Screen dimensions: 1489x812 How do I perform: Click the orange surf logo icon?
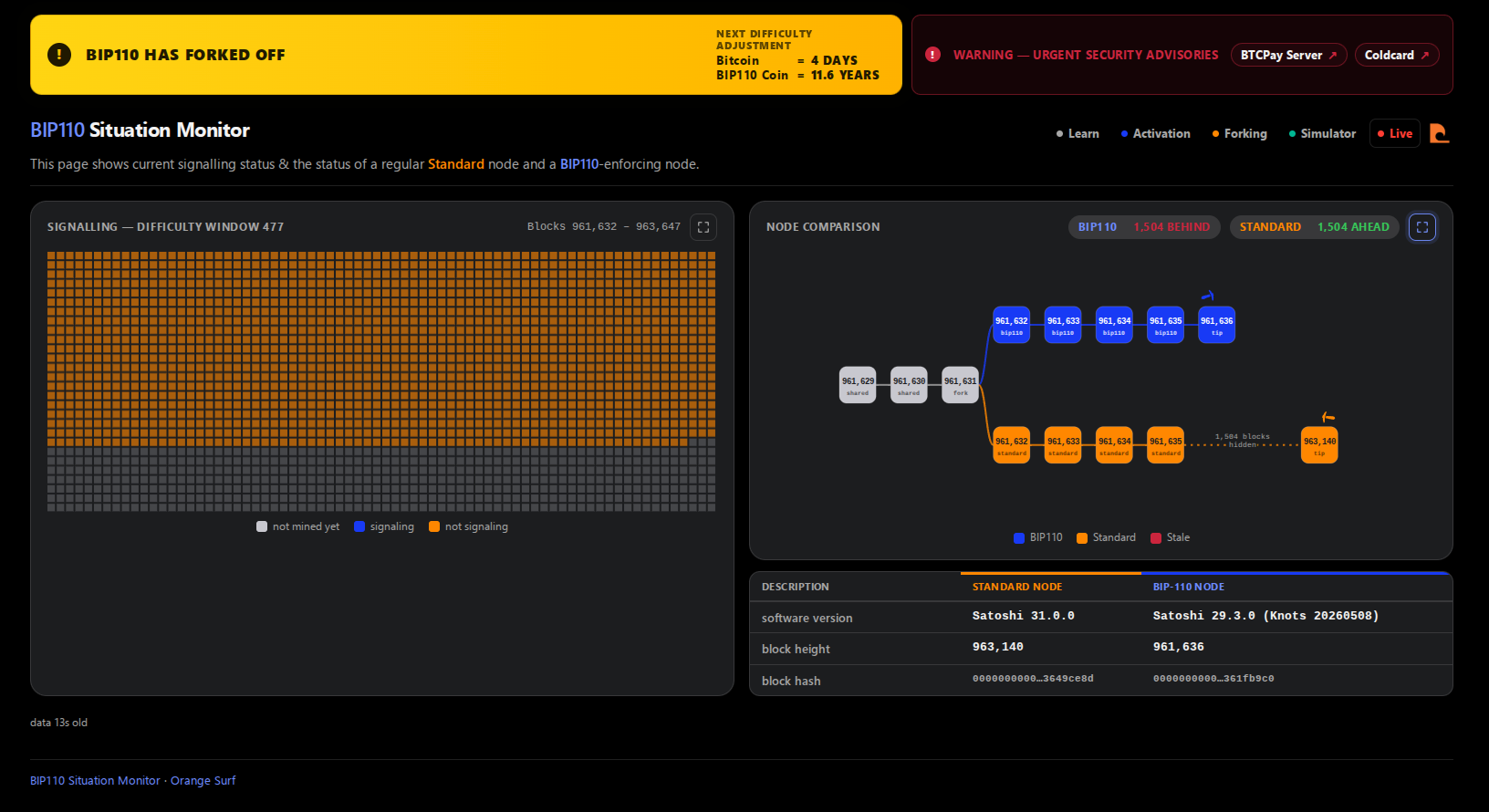pyautogui.click(x=1439, y=133)
